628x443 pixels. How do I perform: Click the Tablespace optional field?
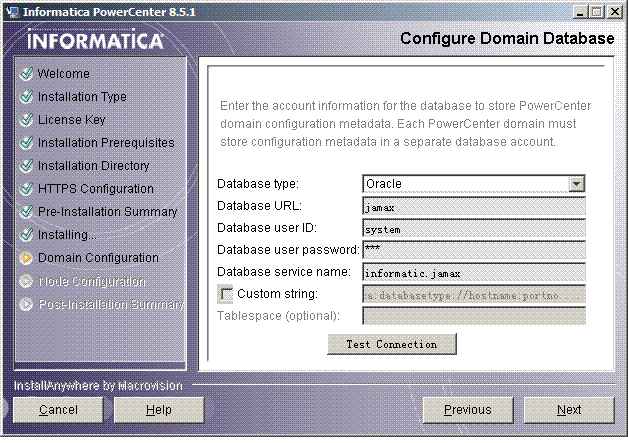point(474,316)
